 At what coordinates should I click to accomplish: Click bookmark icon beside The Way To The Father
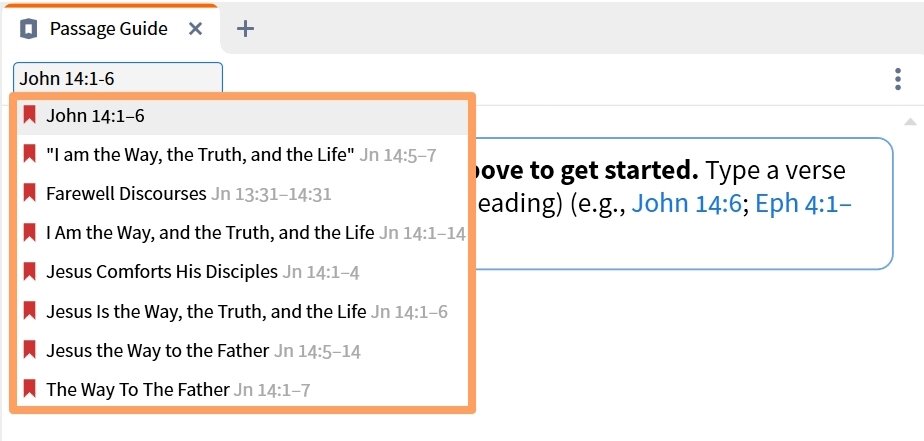(29, 388)
